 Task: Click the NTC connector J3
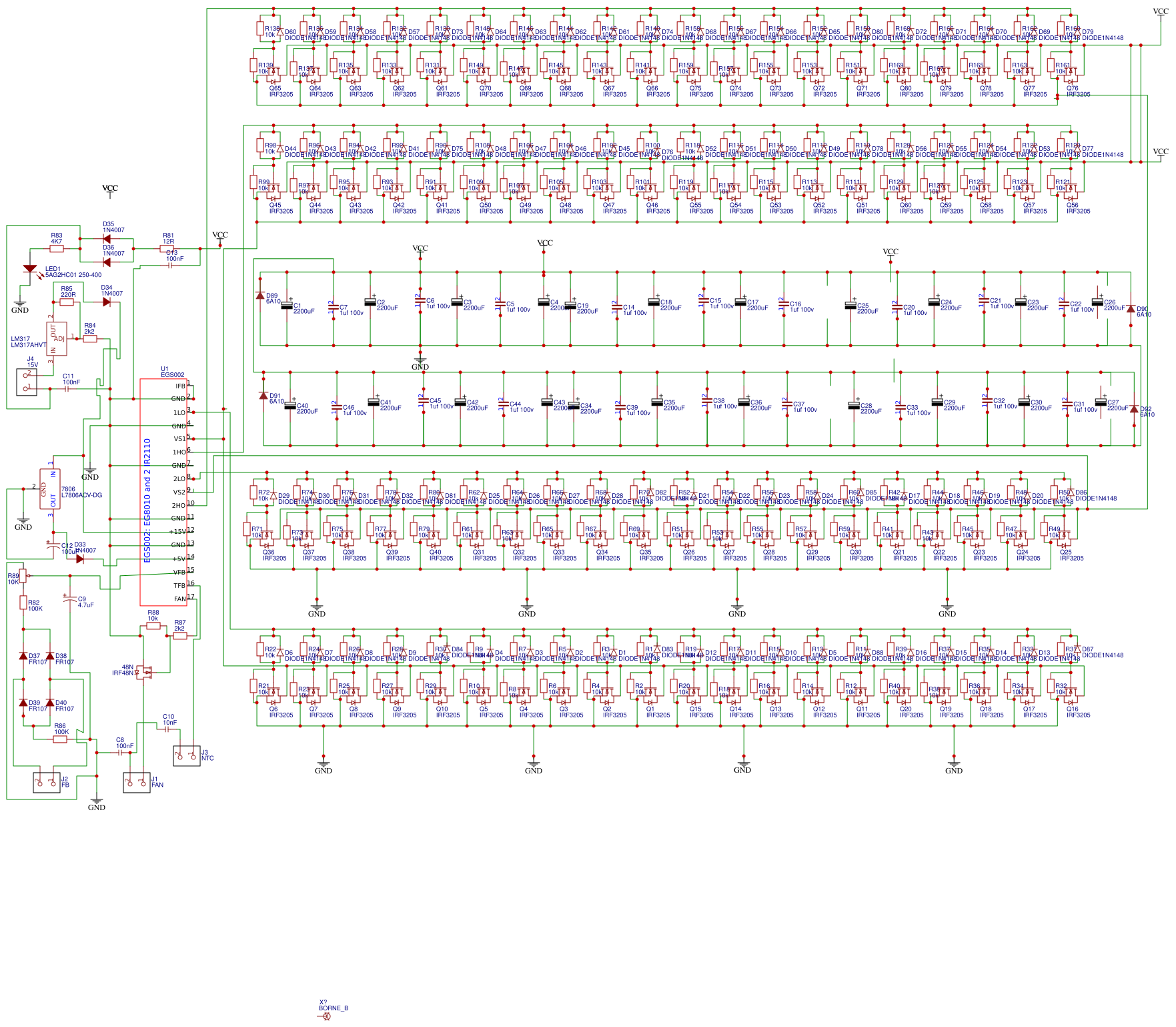click(185, 756)
